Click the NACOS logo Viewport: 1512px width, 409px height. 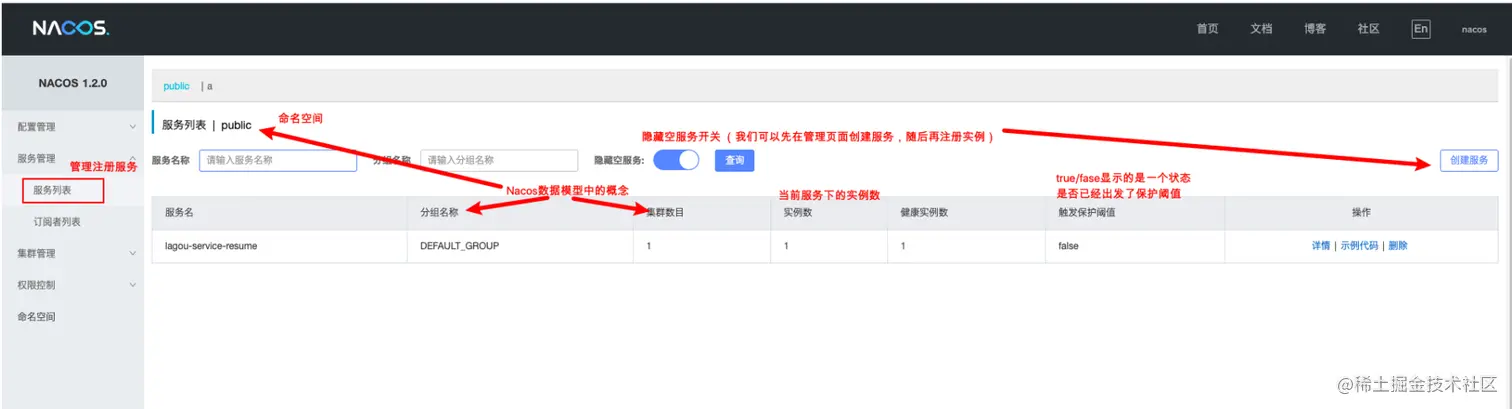70,29
